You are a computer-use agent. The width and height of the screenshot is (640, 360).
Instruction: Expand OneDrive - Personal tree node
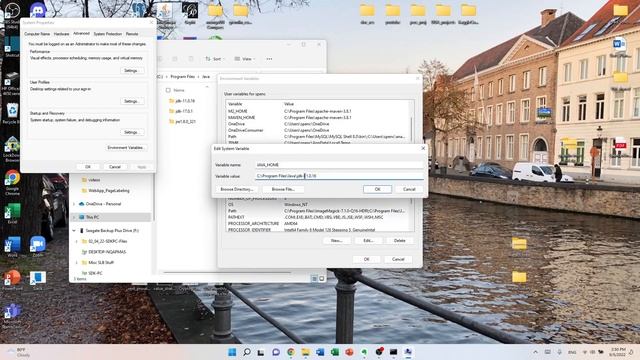(74, 204)
